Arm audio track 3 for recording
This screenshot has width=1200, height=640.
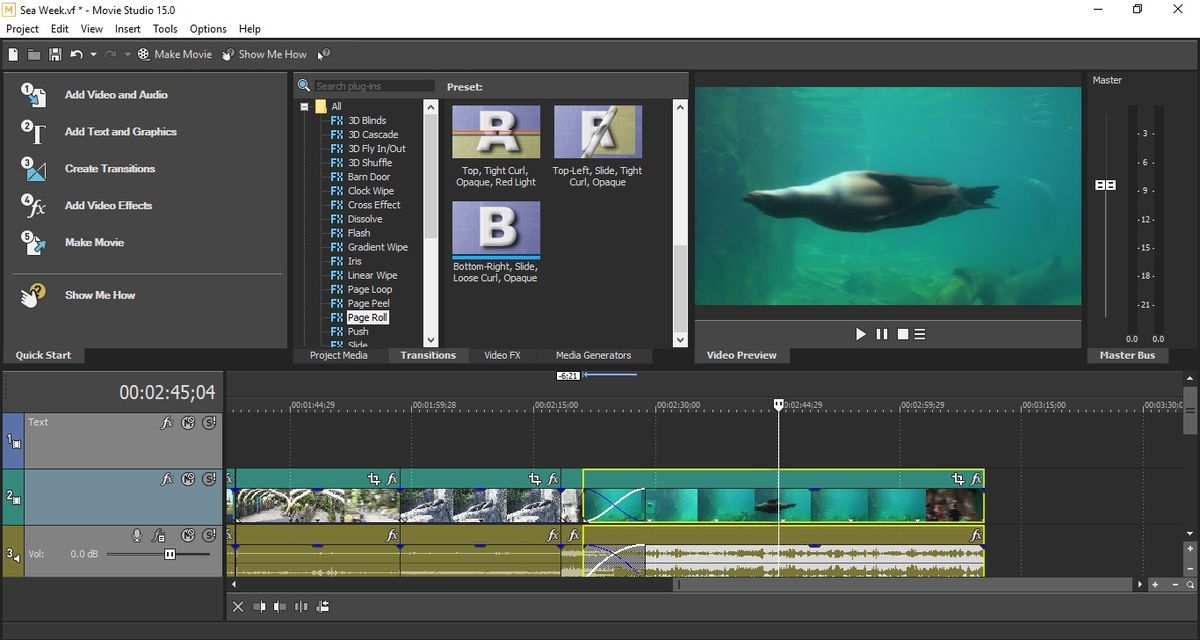point(137,536)
